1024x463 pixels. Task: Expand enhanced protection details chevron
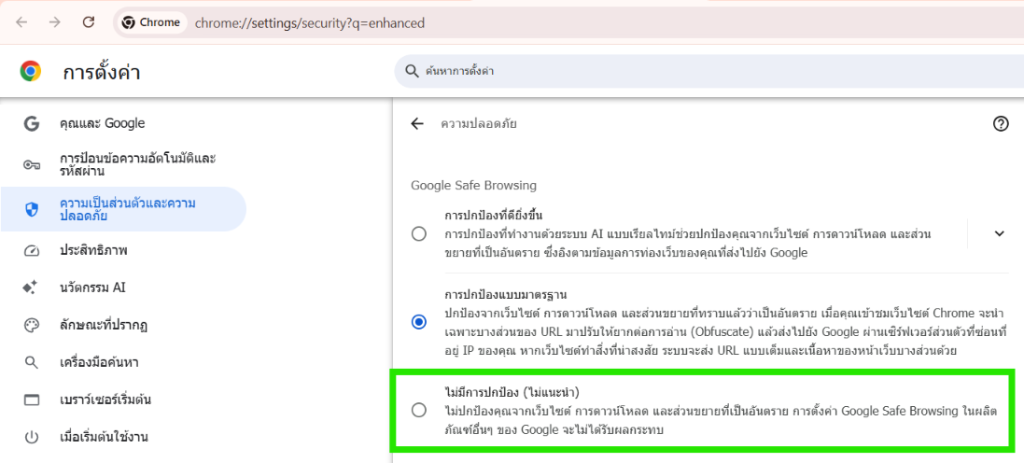[999, 233]
